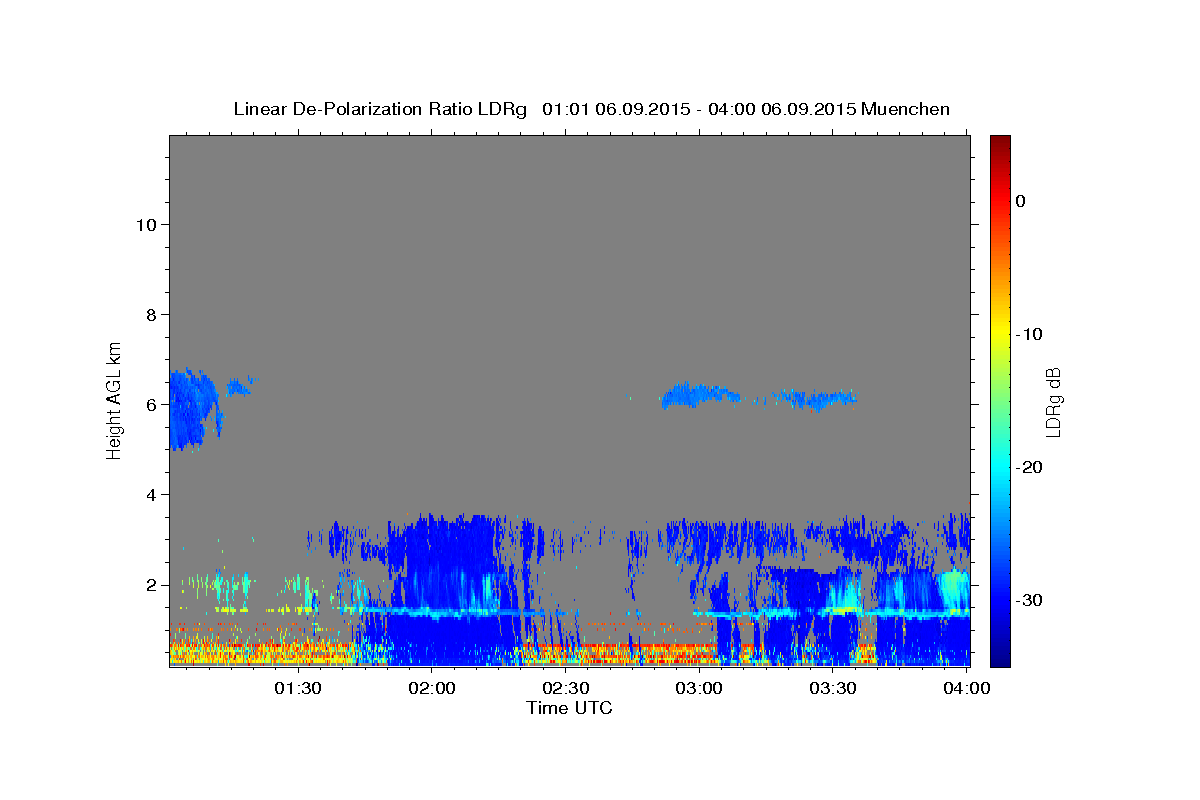Click the 03:00 time tick label

tap(699, 688)
